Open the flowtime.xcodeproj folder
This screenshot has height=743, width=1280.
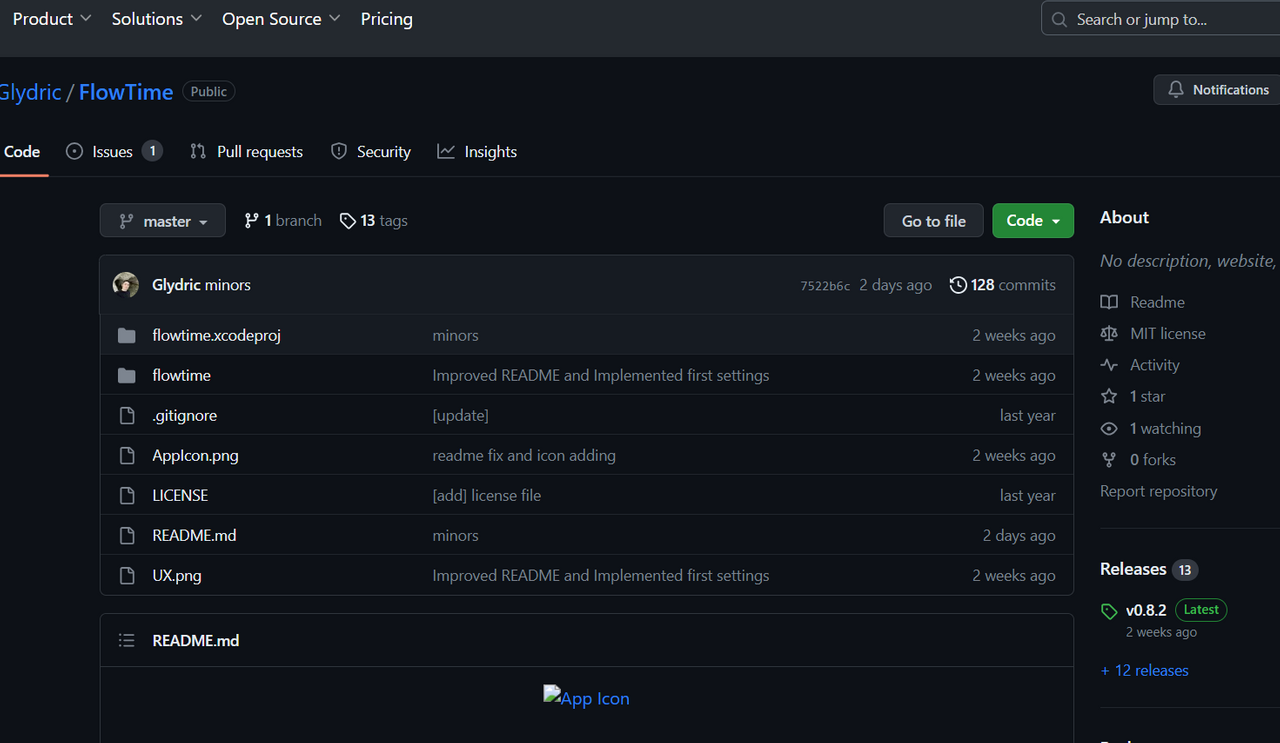(x=216, y=336)
